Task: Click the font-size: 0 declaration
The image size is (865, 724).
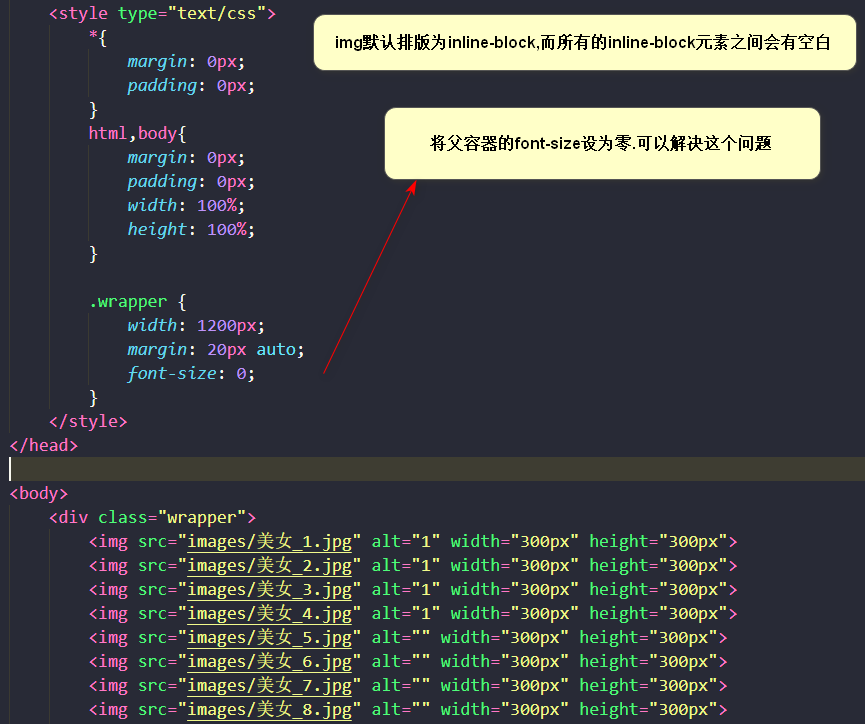Action: pos(191,374)
